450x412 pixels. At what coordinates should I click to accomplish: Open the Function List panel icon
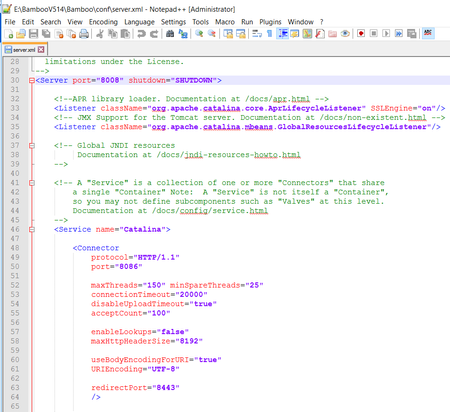pos(320,34)
